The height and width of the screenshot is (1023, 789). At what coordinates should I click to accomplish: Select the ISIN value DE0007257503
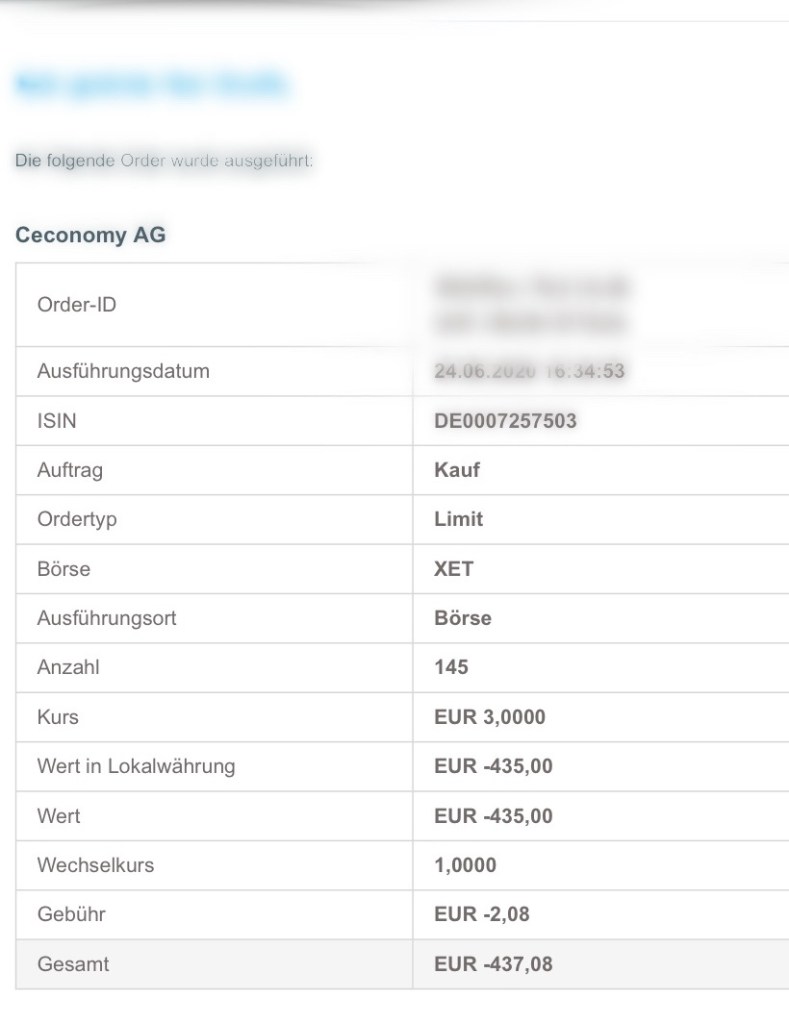505,421
